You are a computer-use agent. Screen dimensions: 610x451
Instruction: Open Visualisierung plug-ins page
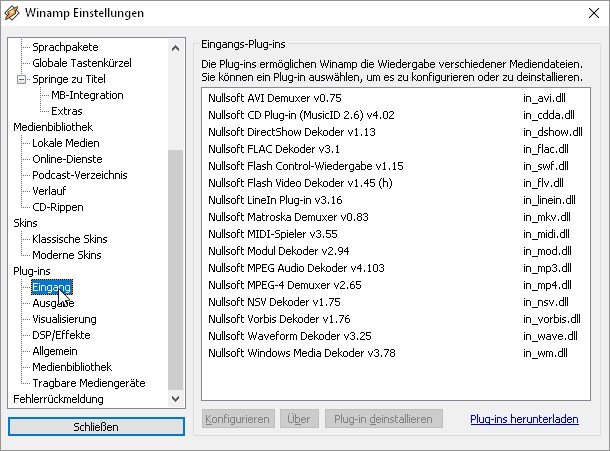(x=64, y=319)
